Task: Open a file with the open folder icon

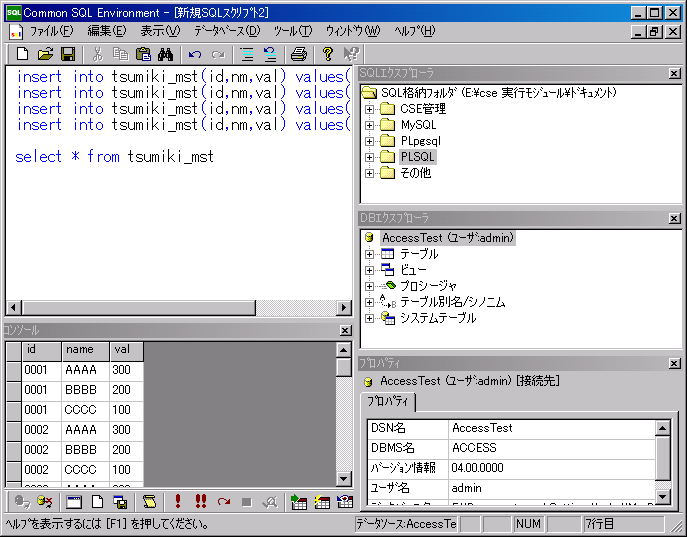Action: pyautogui.click(x=45, y=54)
